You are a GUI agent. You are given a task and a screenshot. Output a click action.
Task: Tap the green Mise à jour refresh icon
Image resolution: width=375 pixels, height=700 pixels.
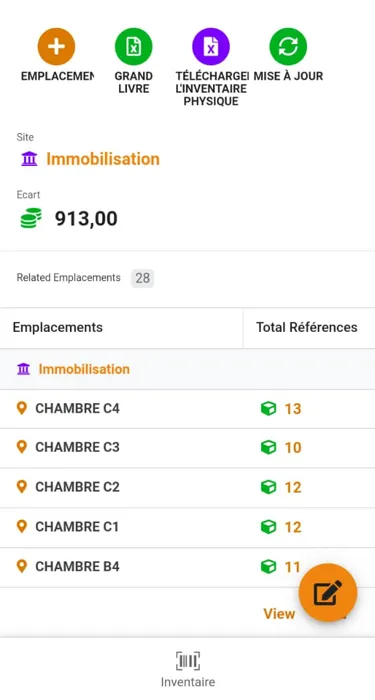(288, 46)
